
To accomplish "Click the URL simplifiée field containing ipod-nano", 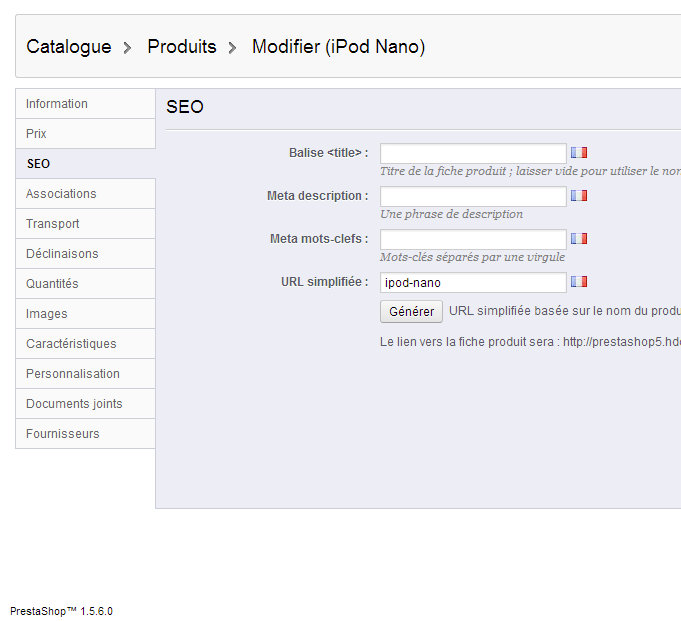I will pos(473,283).
